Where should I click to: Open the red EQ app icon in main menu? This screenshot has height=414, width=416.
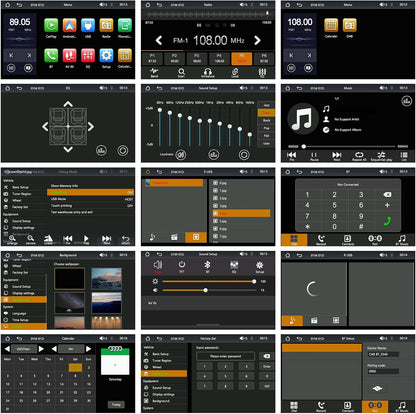(88, 56)
